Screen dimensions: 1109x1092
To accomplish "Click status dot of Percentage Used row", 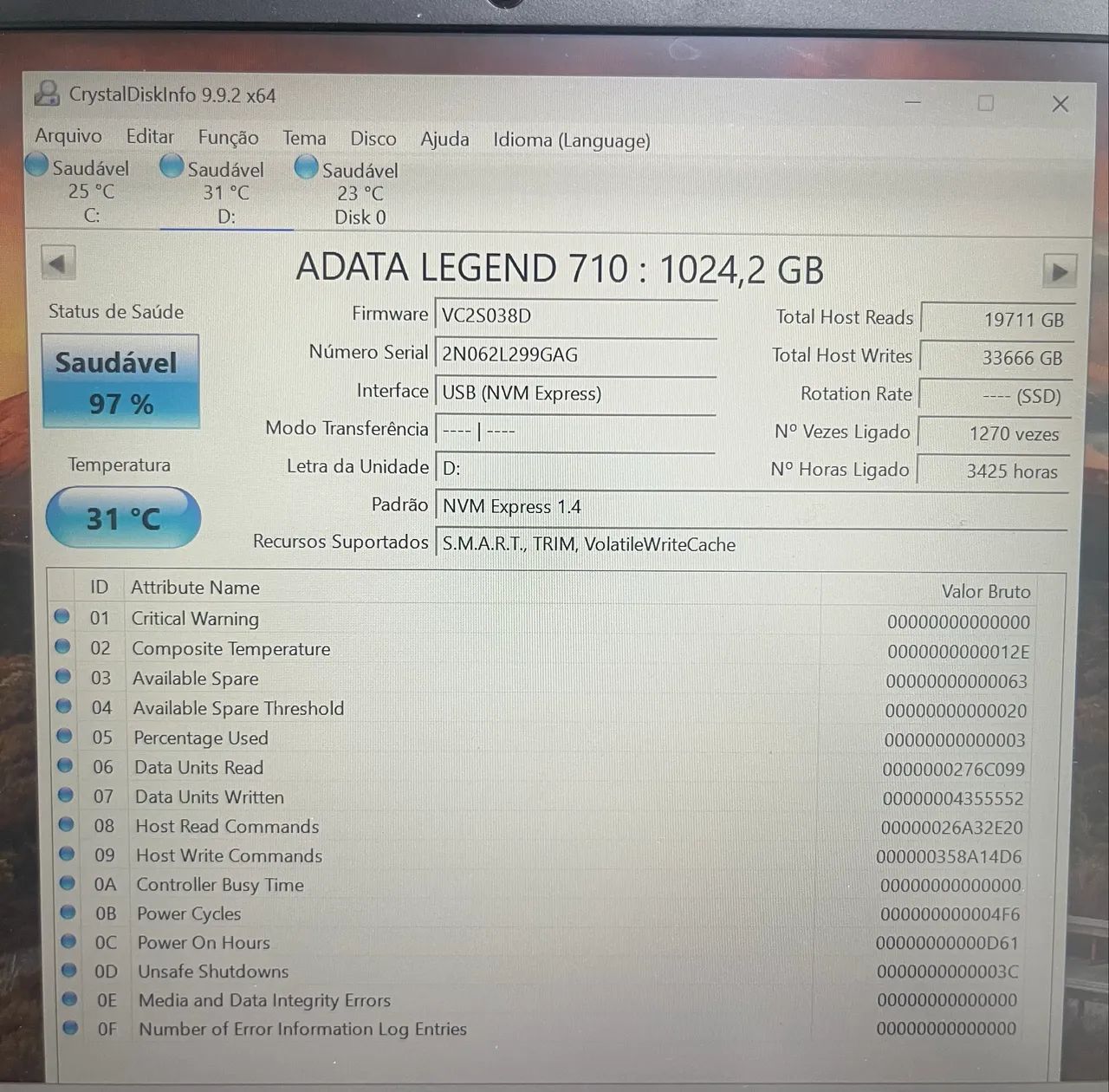I will [x=65, y=735].
